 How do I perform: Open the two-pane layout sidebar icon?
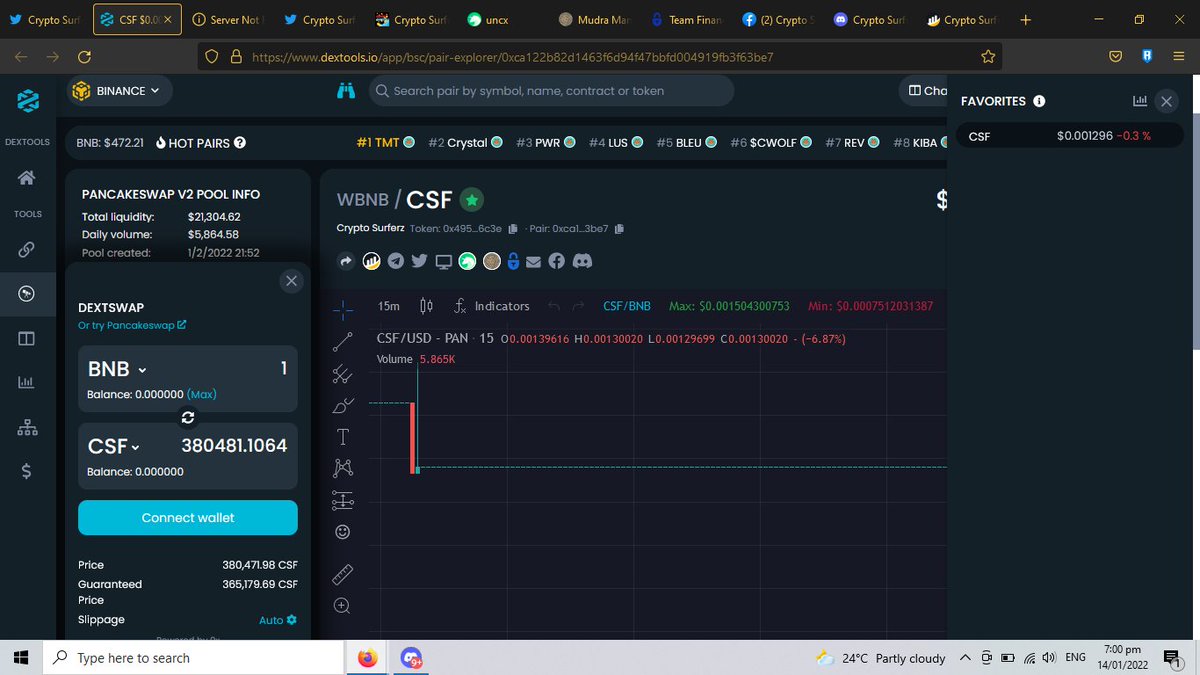coord(27,339)
